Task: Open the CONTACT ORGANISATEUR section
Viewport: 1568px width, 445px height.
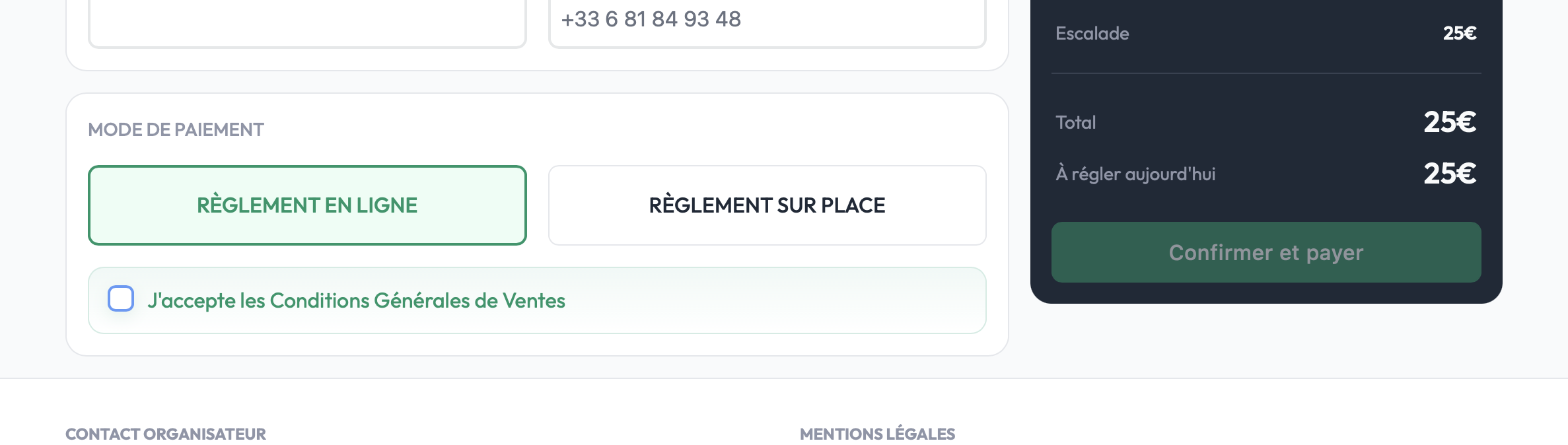Action: pos(165,434)
